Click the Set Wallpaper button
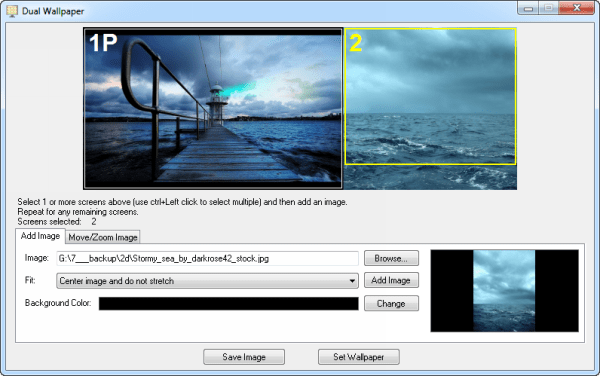Screen dimensions: 600x376 pyautogui.click(x=359, y=357)
